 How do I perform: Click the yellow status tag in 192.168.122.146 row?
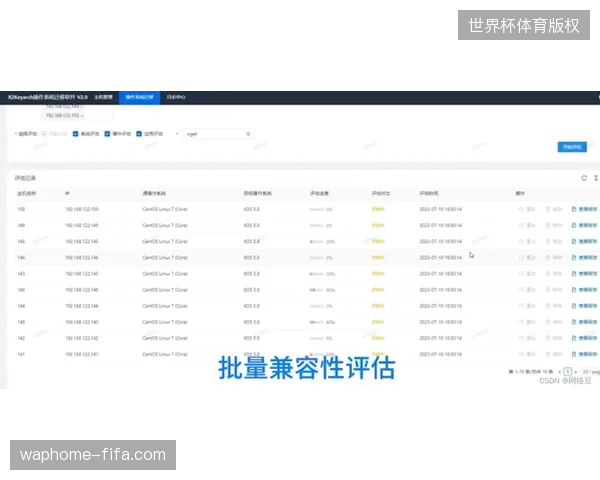[x=378, y=258]
